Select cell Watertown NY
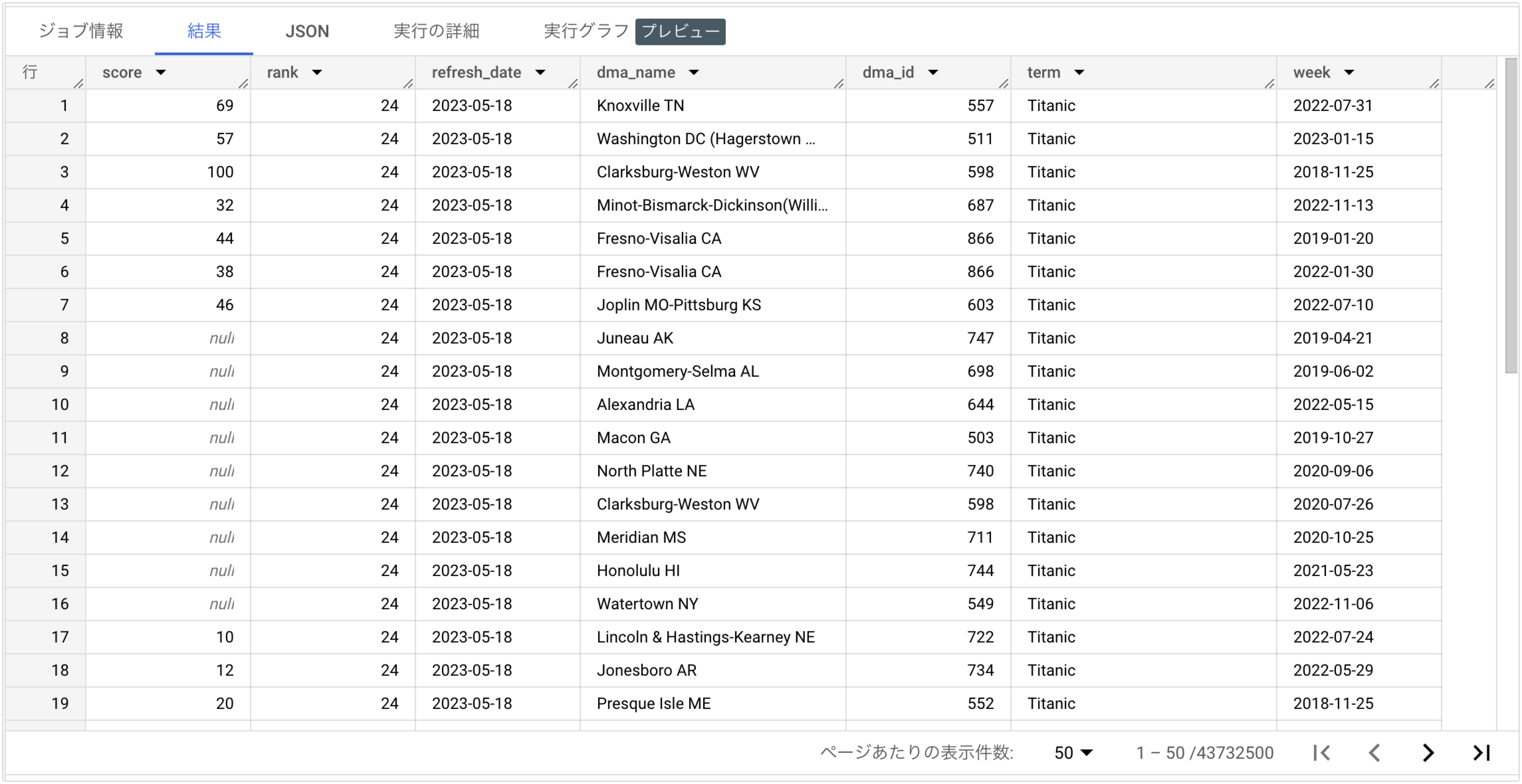 tap(712, 604)
